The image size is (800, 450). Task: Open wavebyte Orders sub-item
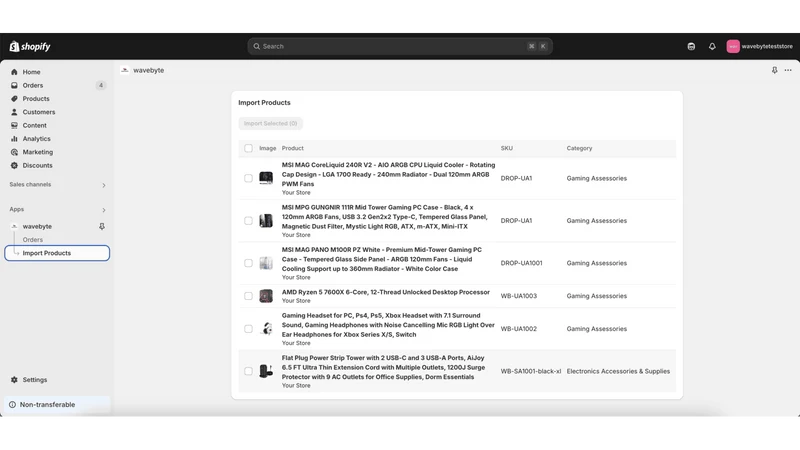pos(33,239)
